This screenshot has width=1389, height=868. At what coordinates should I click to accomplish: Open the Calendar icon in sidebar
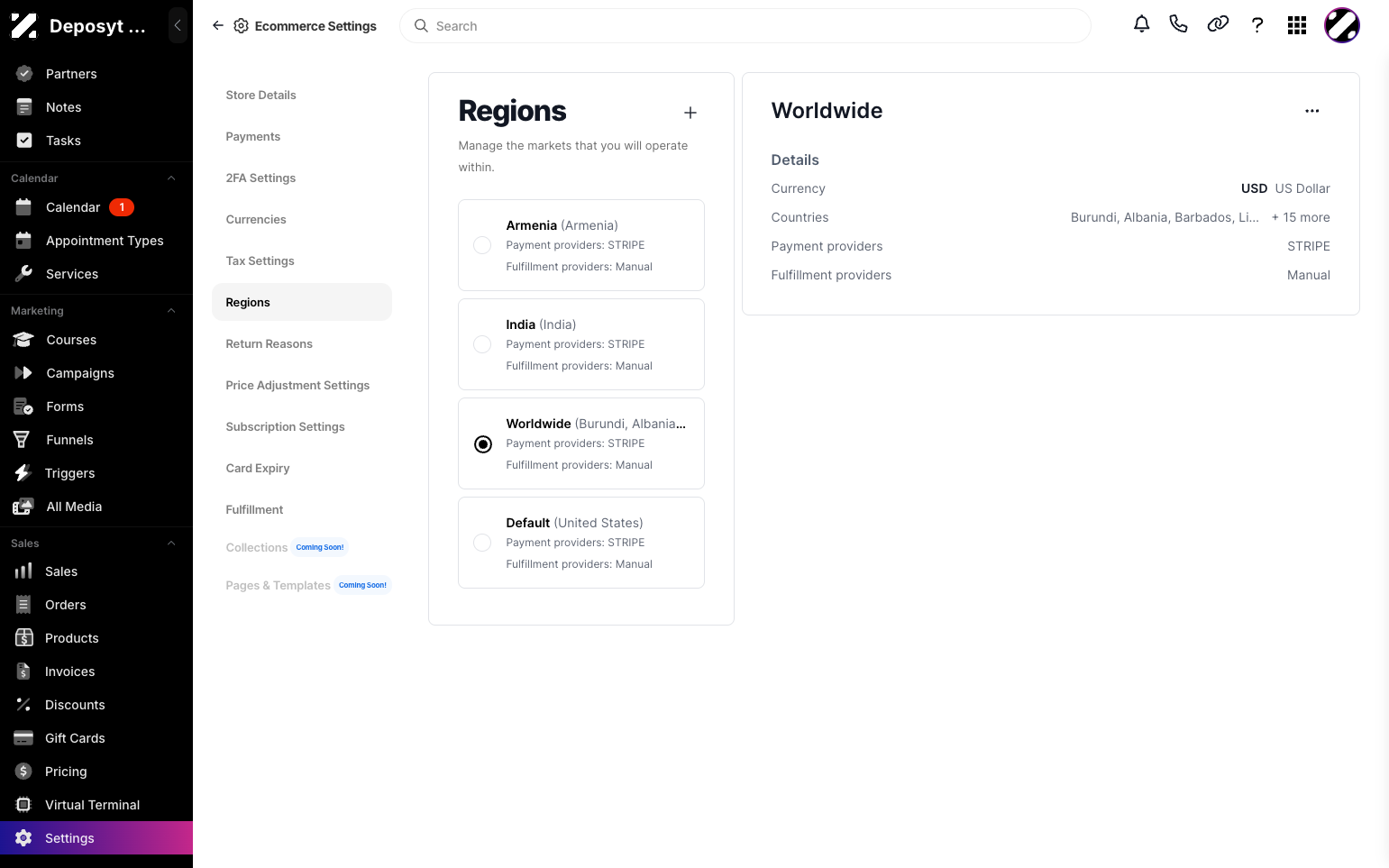pyautogui.click(x=24, y=207)
